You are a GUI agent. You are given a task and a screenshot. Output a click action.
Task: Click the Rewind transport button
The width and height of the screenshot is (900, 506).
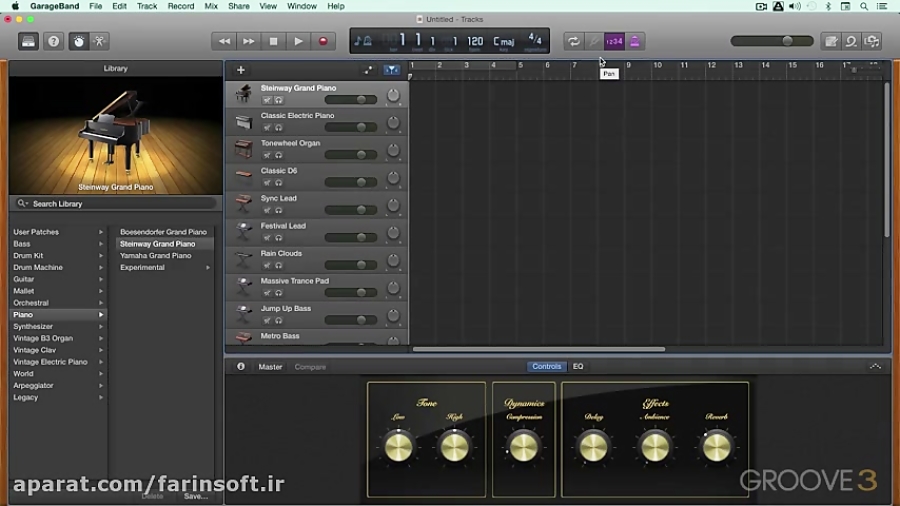pyautogui.click(x=224, y=41)
